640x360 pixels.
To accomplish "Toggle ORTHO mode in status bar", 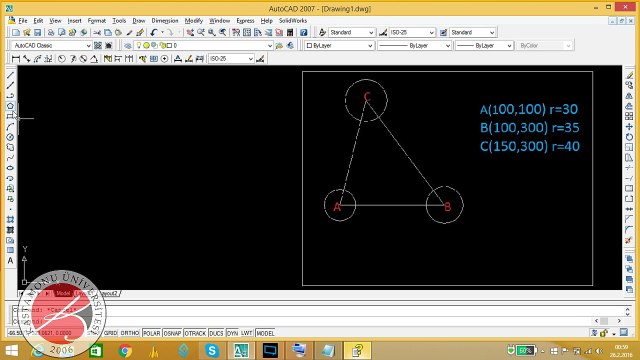I will point(130,333).
